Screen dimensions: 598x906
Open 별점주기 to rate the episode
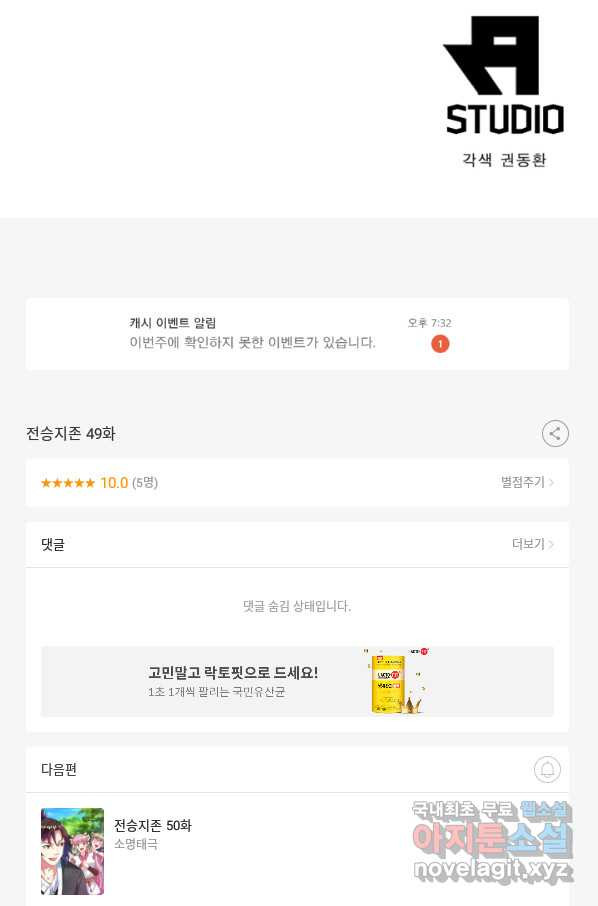click(x=522, y=482)
